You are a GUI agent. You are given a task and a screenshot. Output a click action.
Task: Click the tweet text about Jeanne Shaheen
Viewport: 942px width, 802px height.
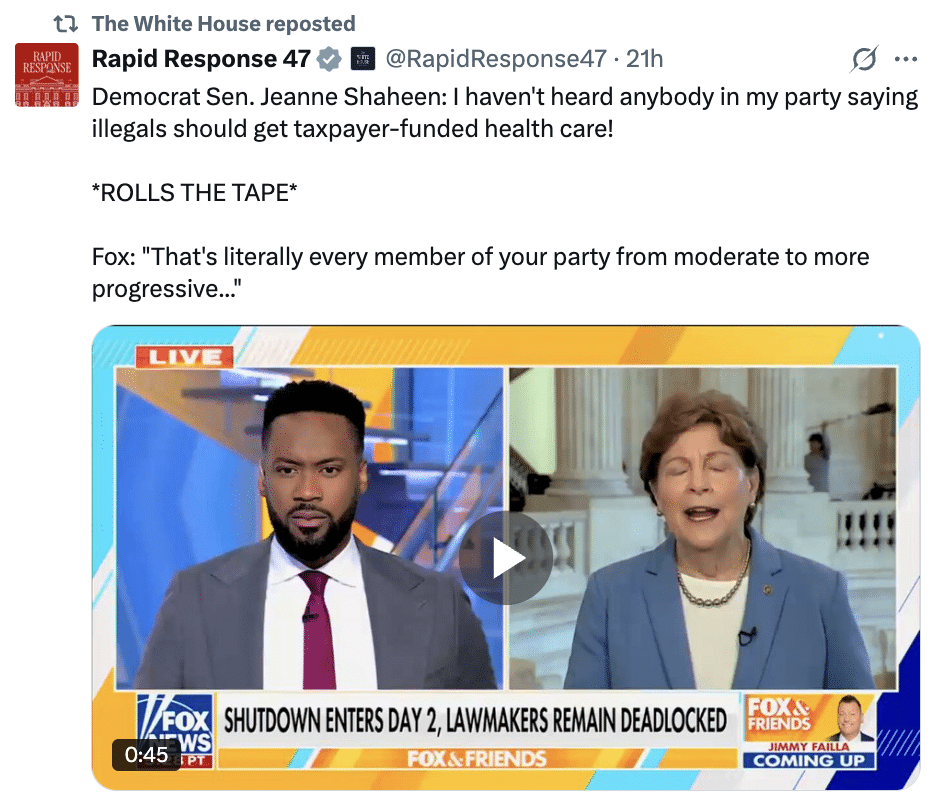pyautogui.click(x=505, y=113)
